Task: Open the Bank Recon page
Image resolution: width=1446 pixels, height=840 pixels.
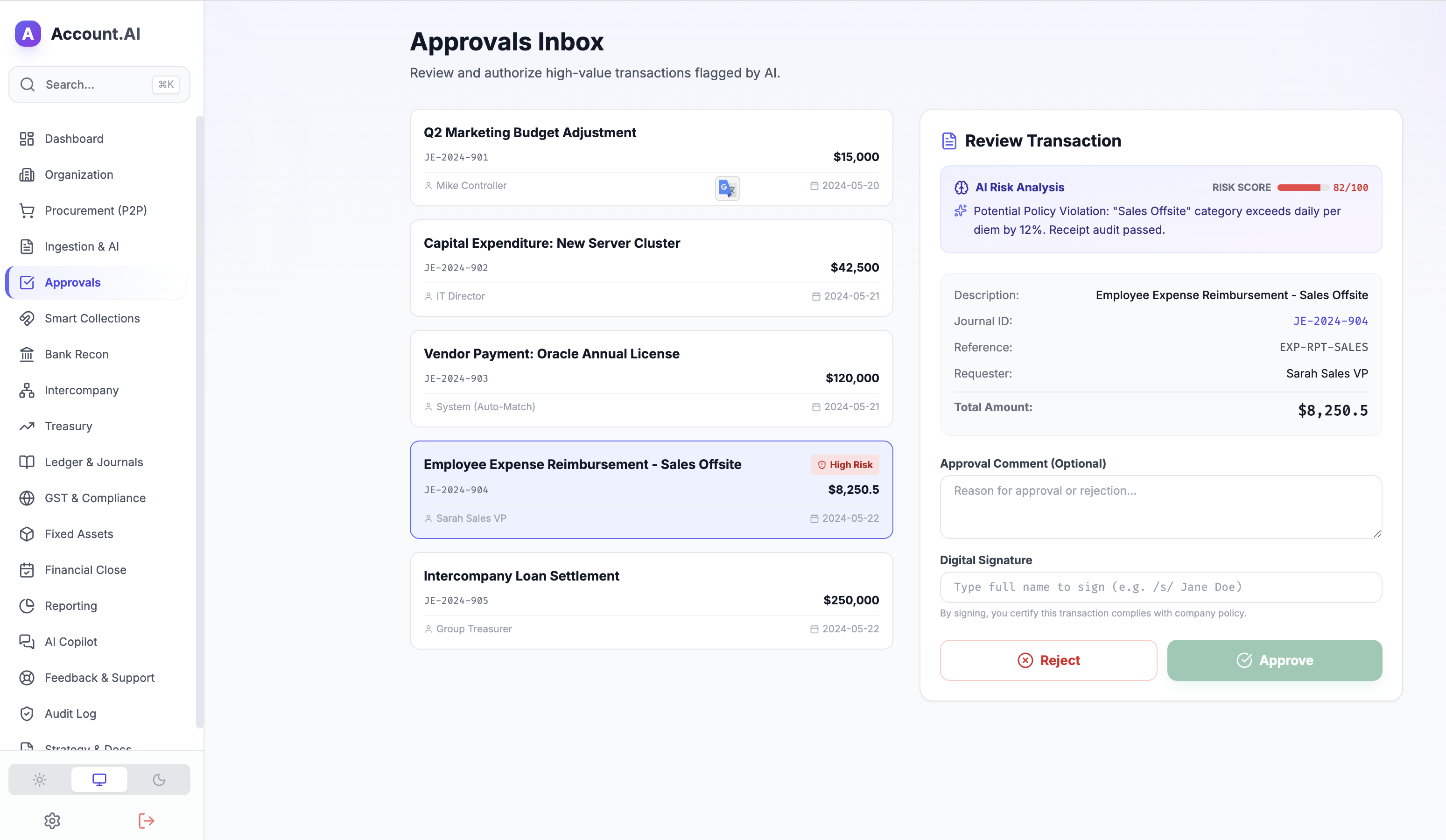Action: point(77,354)
